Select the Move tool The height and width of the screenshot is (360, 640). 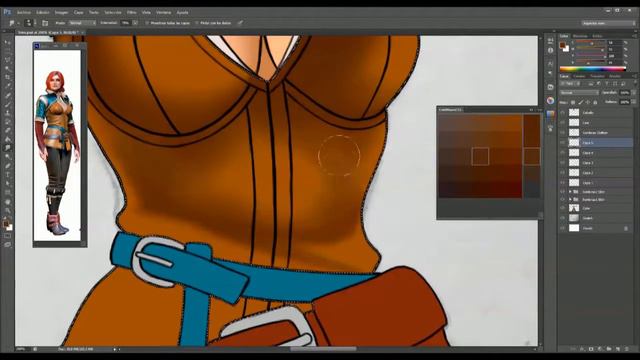coord(7,42)
